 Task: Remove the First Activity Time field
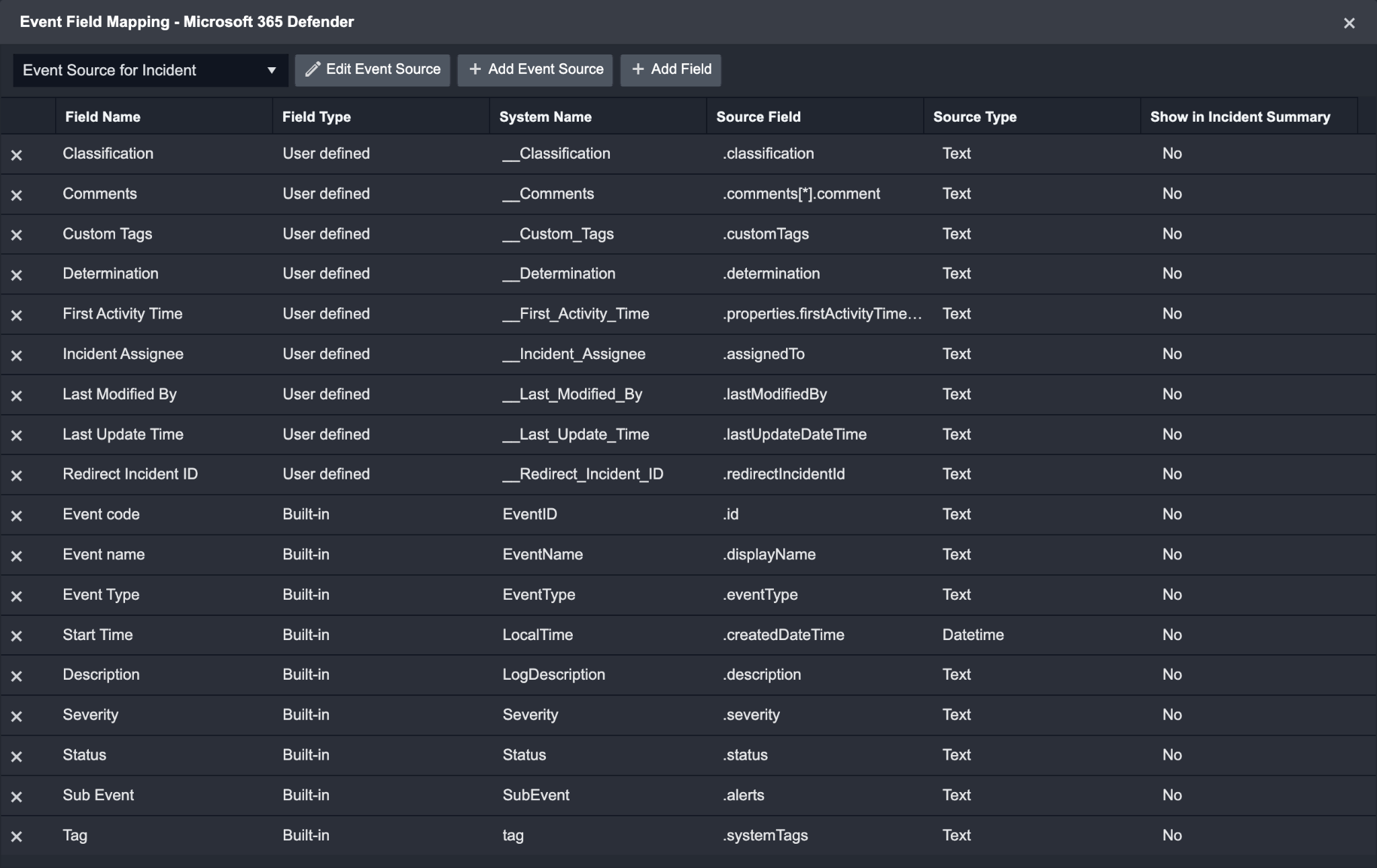pyautogui.click(x=17, y=315)
